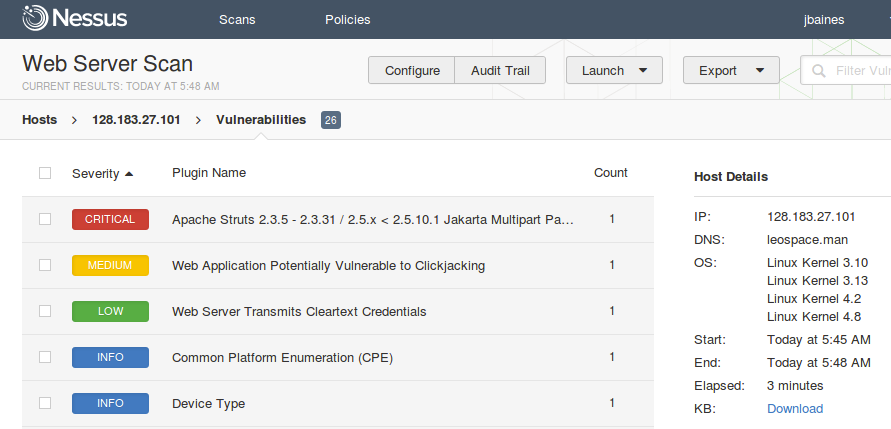Check the Common Platform Enumeration row

(45, 357)
